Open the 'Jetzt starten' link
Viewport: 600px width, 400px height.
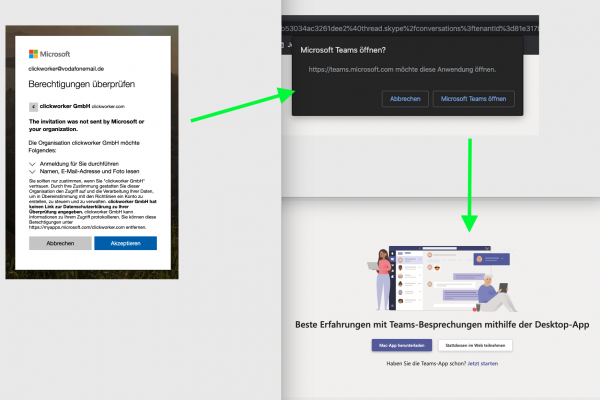tap(483, 364)
